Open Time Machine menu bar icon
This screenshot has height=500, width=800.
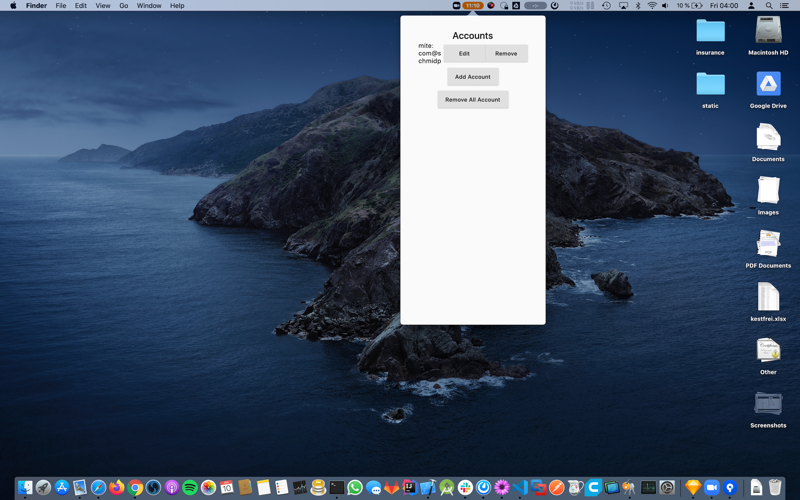pos(606,6)
